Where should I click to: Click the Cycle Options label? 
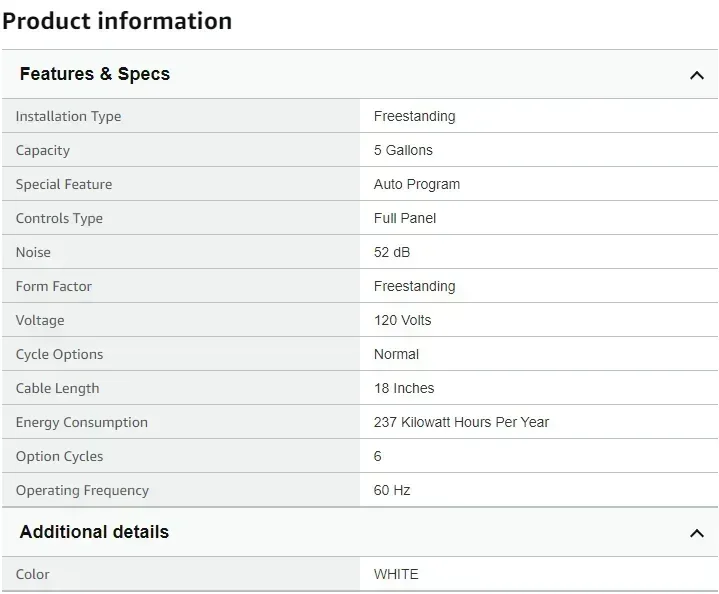coord(59,354)
